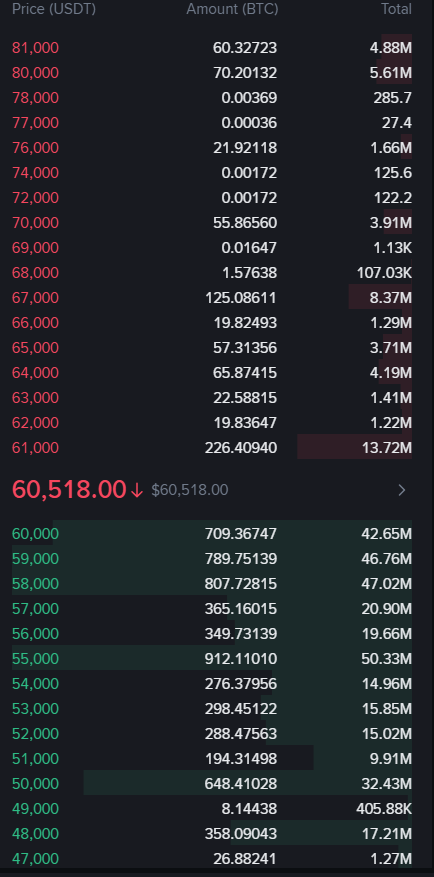Screen dimensions: 434x877
Task: Select the 63,000 ask price
Action: pos(35,398)
